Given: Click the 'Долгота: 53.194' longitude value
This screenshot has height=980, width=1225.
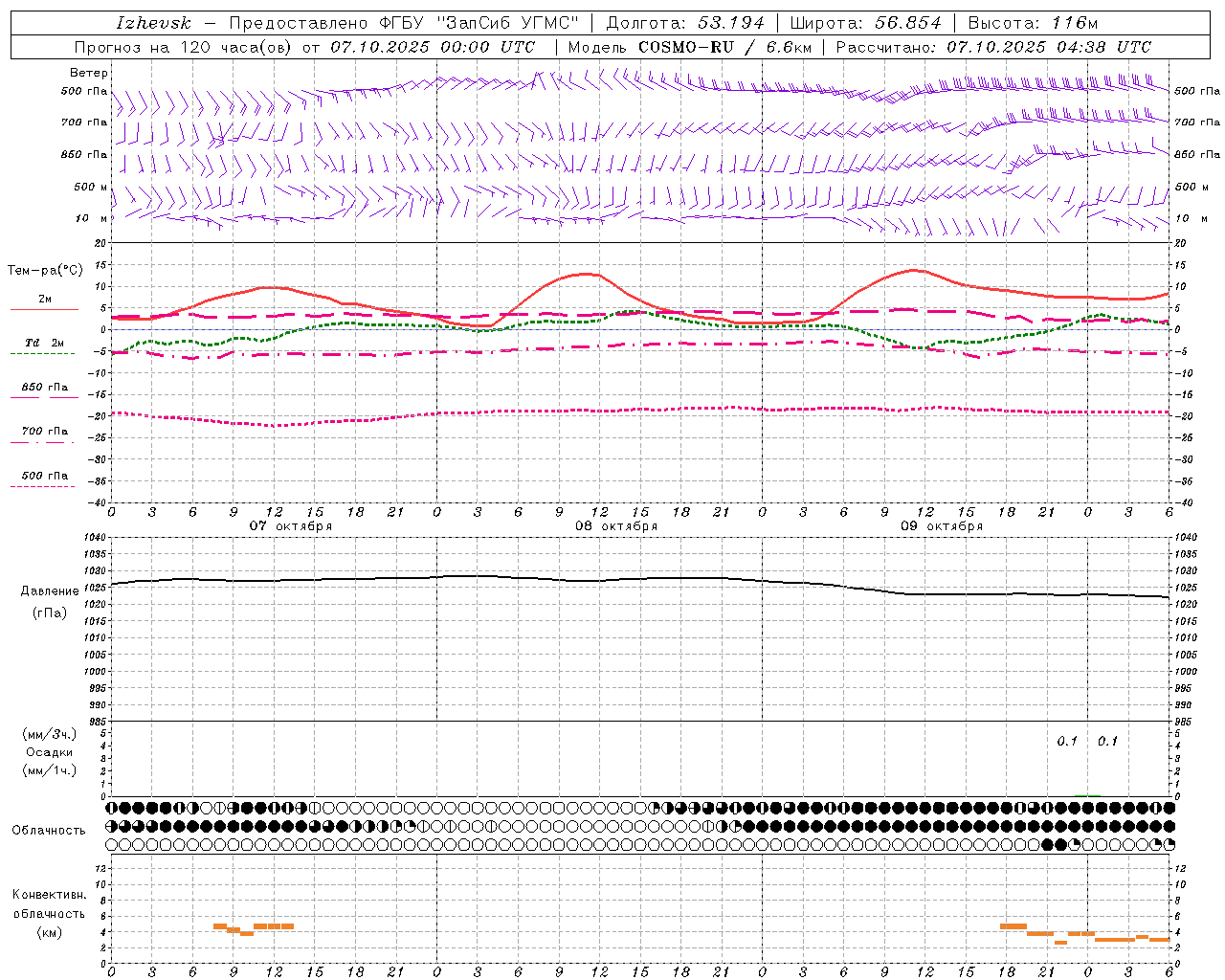Looking at the screenshot, I should click(x=684, y=23).
